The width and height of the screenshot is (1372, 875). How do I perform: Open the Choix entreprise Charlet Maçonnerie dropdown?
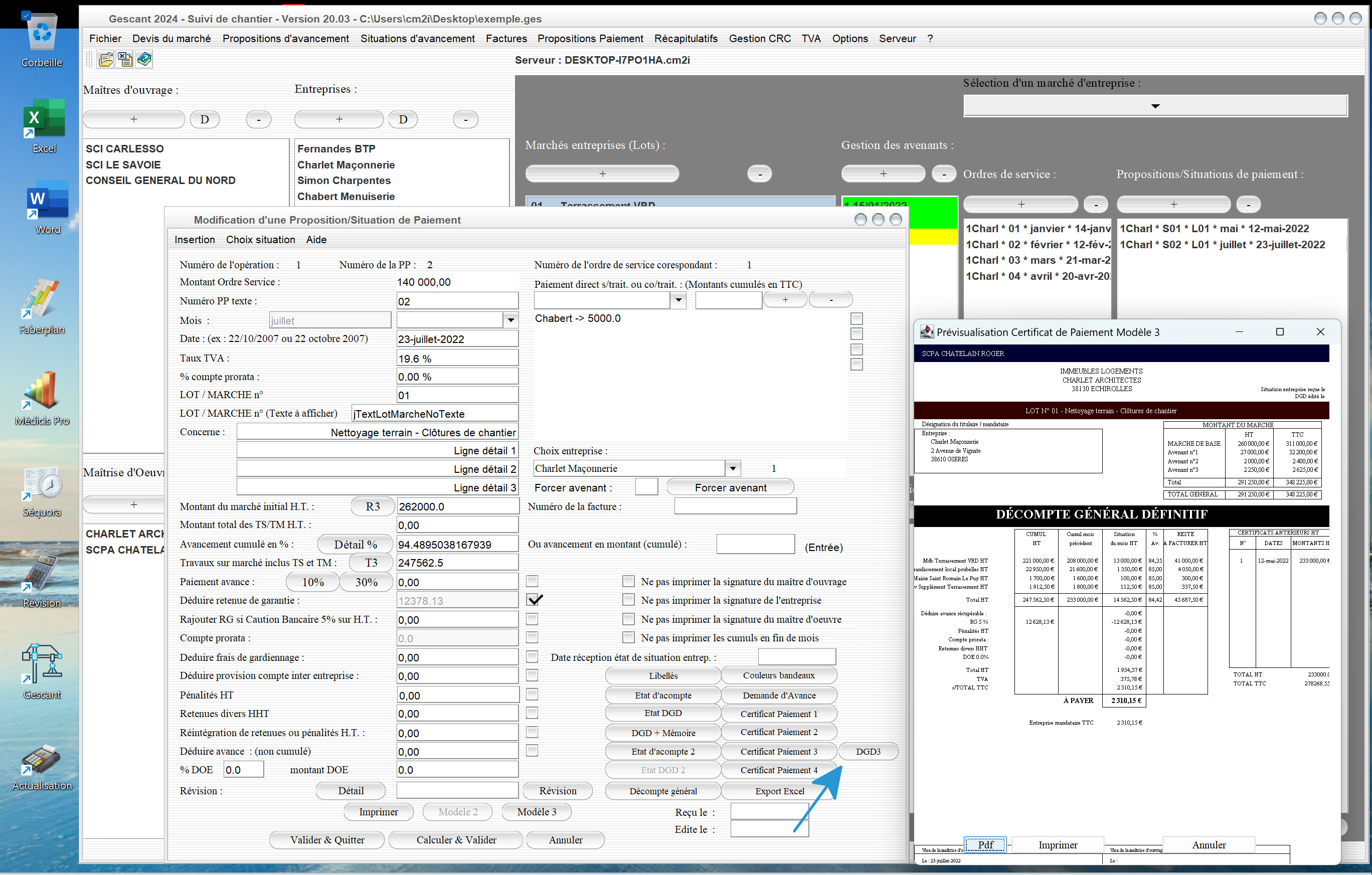click(x=733, y=468)
